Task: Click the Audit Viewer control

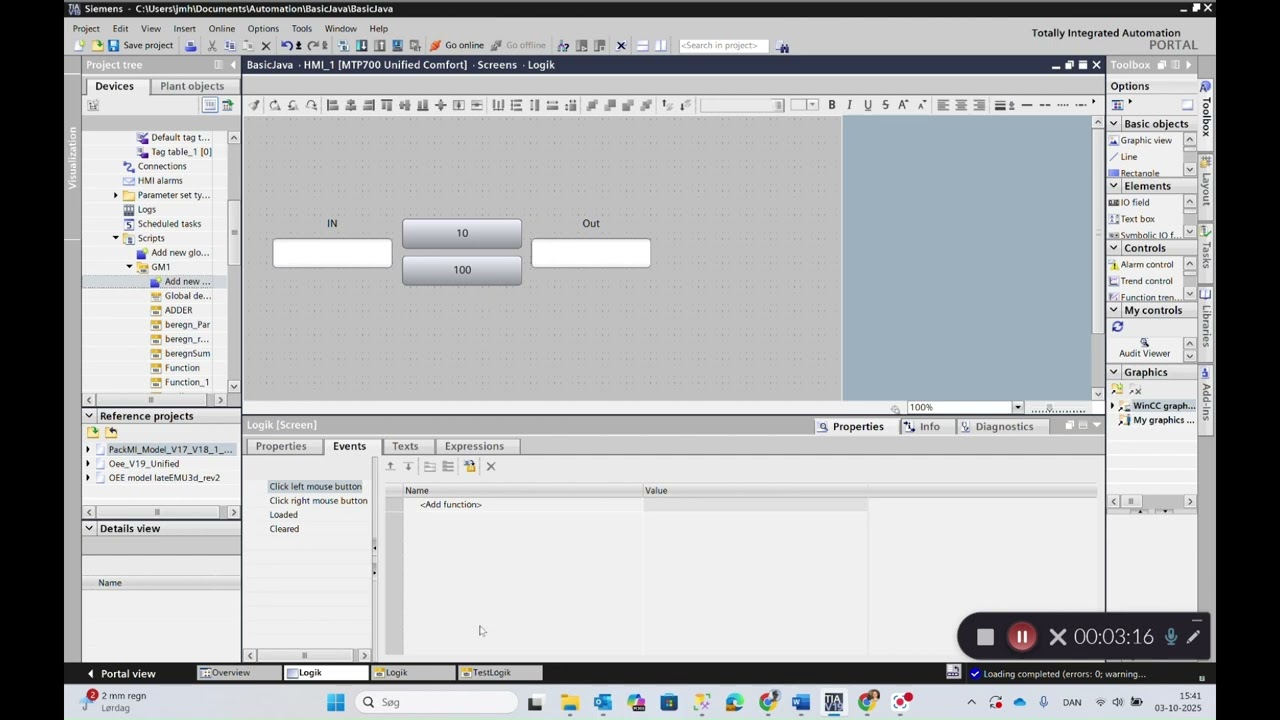Action: click(1144, 348)
